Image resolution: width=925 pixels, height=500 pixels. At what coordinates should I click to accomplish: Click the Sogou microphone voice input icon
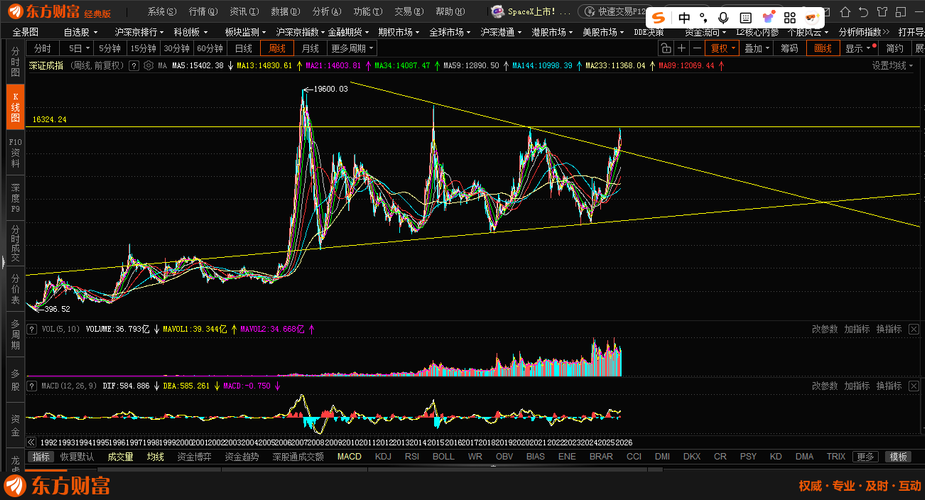click(723, 18)
